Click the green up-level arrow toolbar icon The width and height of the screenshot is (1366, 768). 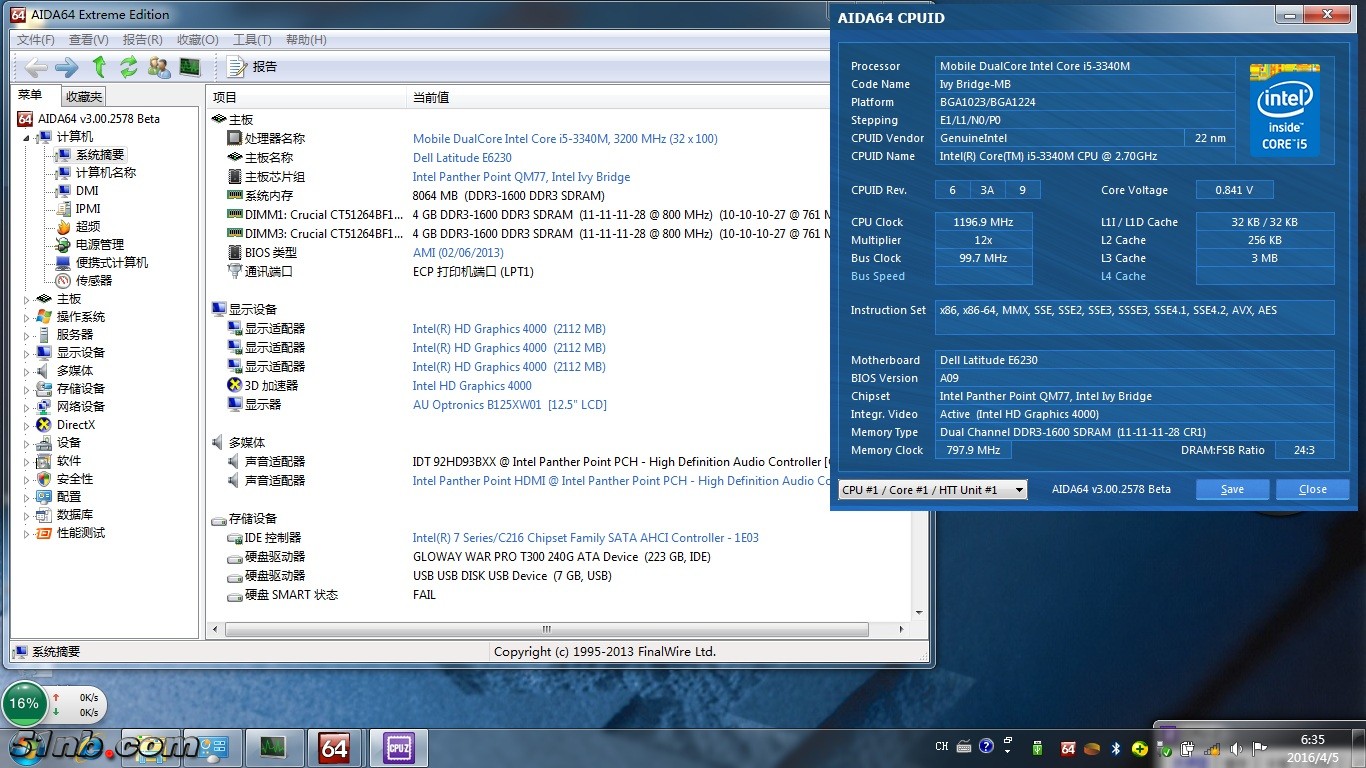99,67
